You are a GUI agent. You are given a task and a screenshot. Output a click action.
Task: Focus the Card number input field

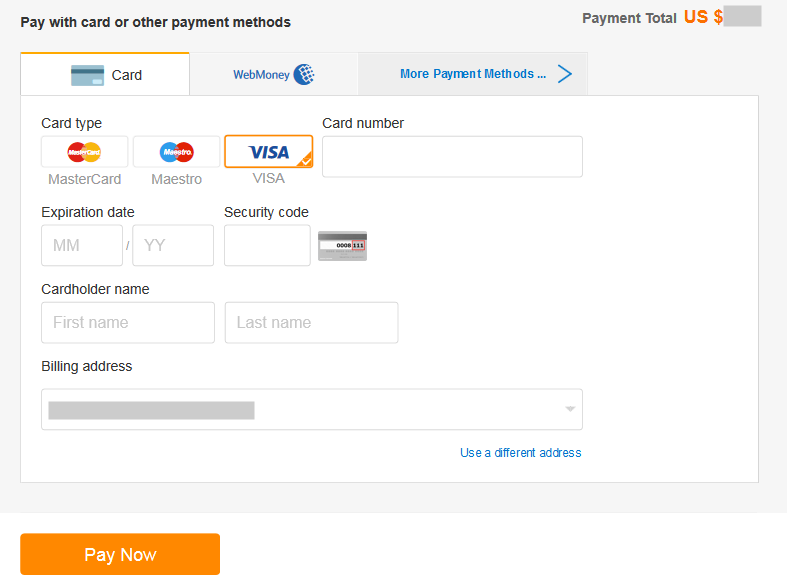tap(452, 157)
